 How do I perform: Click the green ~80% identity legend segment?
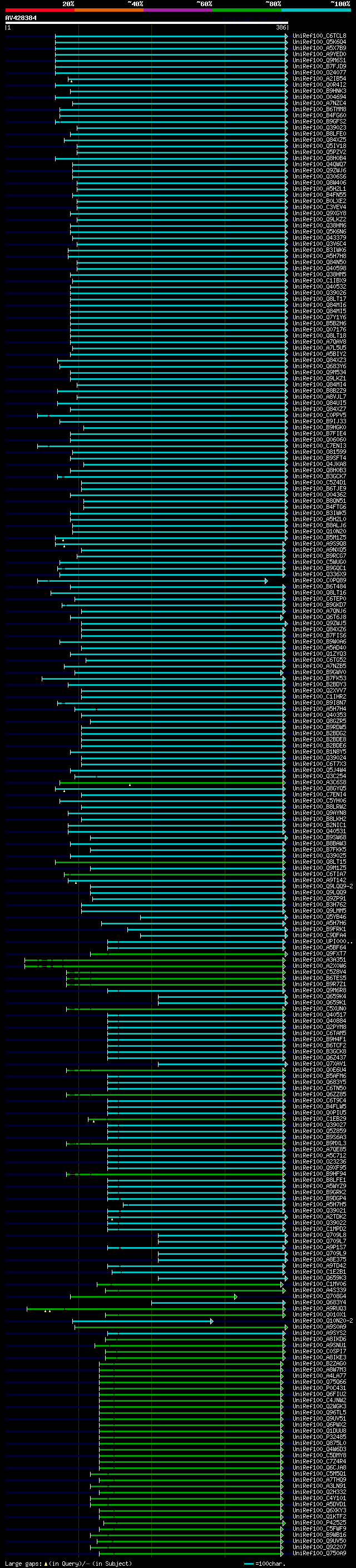(247, 10)
